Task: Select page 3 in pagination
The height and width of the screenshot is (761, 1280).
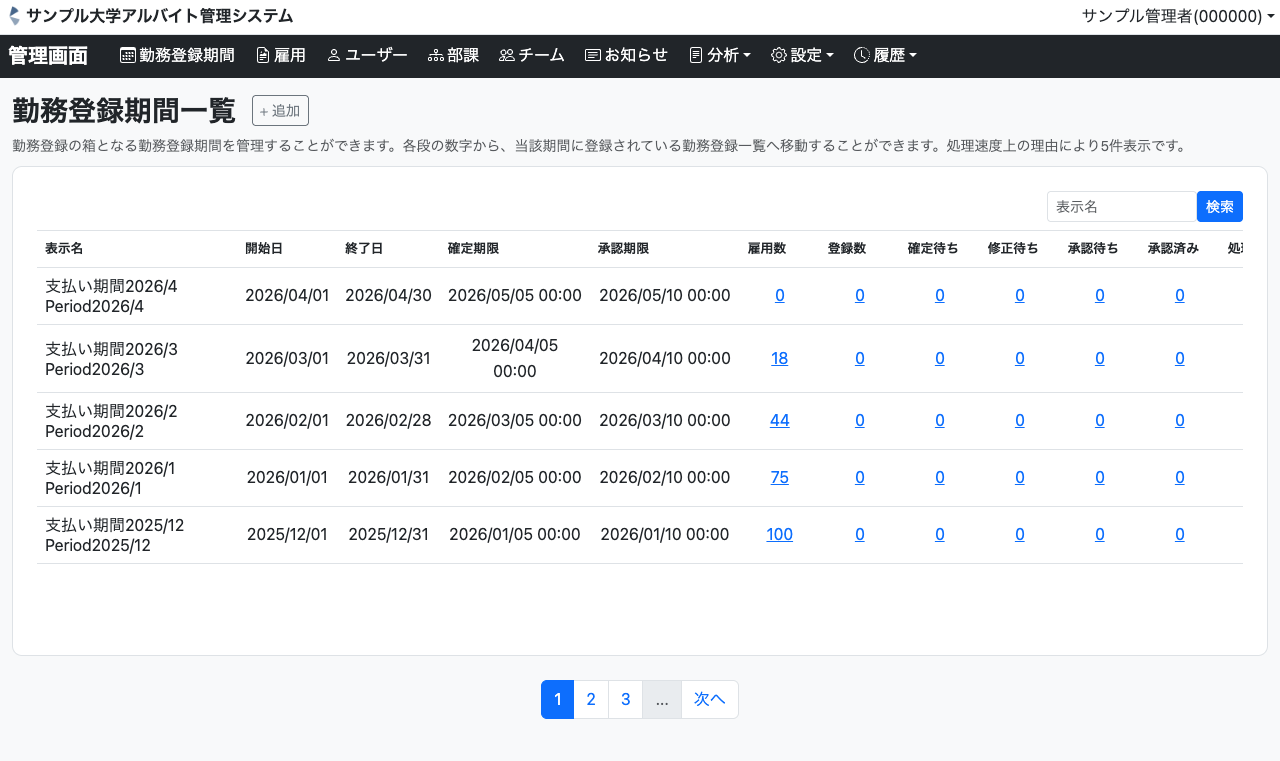Action: 625,699
